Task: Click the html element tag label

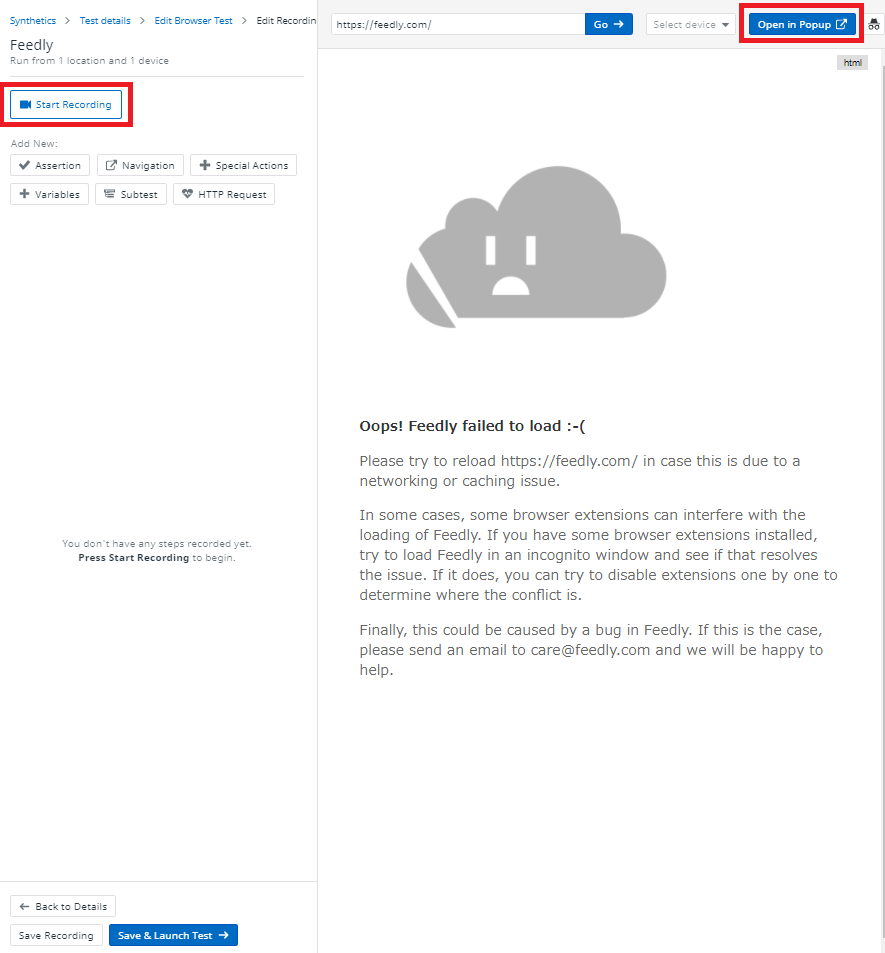Action: (x=852, y=63)
